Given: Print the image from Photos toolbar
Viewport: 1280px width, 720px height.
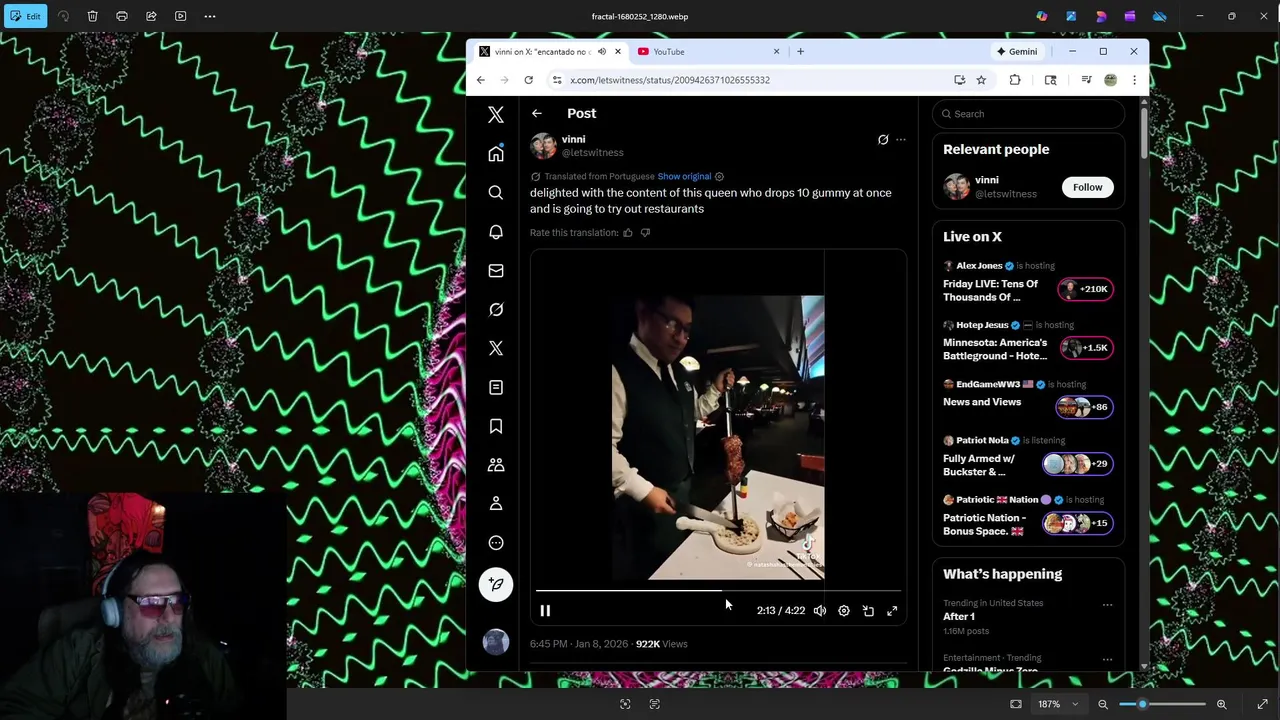Looking at the screenshot, I should pyautogui.click(x=122, y=16).
